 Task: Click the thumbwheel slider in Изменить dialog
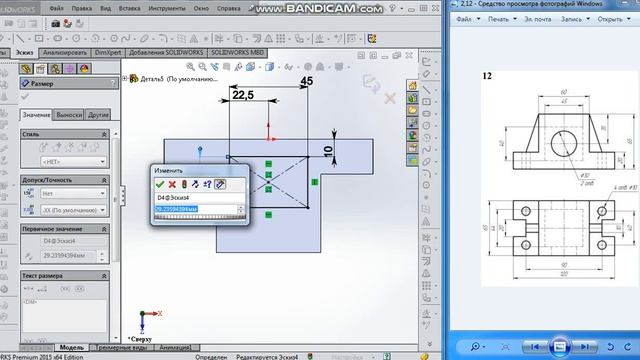[200, 218]
